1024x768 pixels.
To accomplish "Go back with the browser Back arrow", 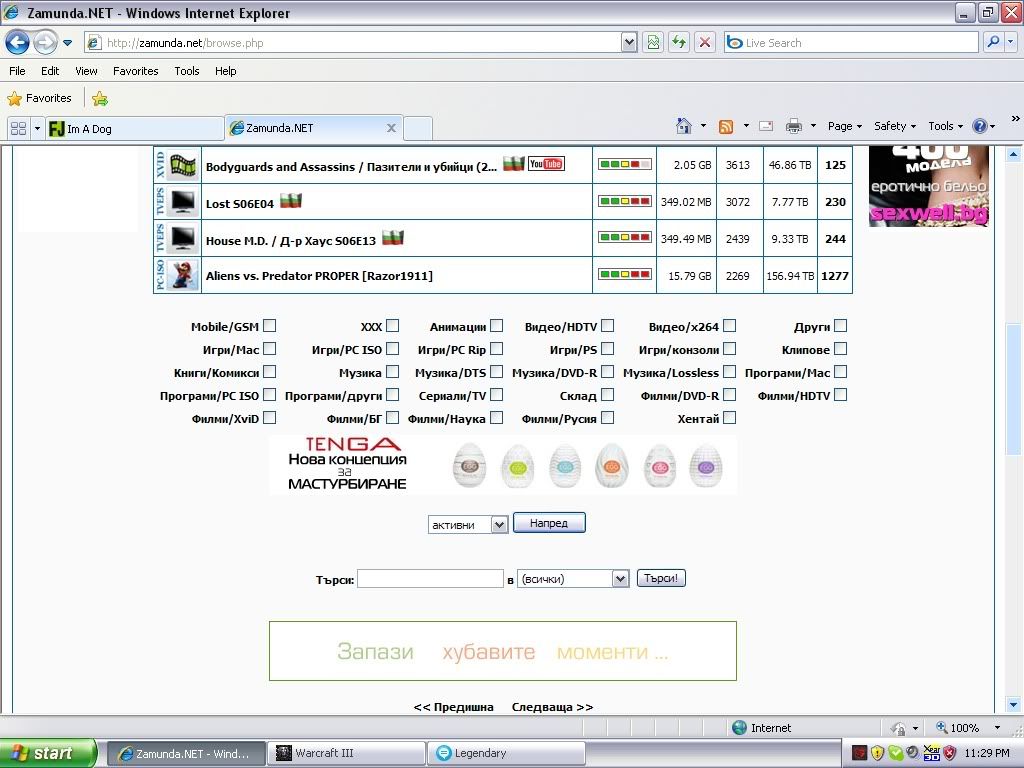I will click(x=17, y=43).
